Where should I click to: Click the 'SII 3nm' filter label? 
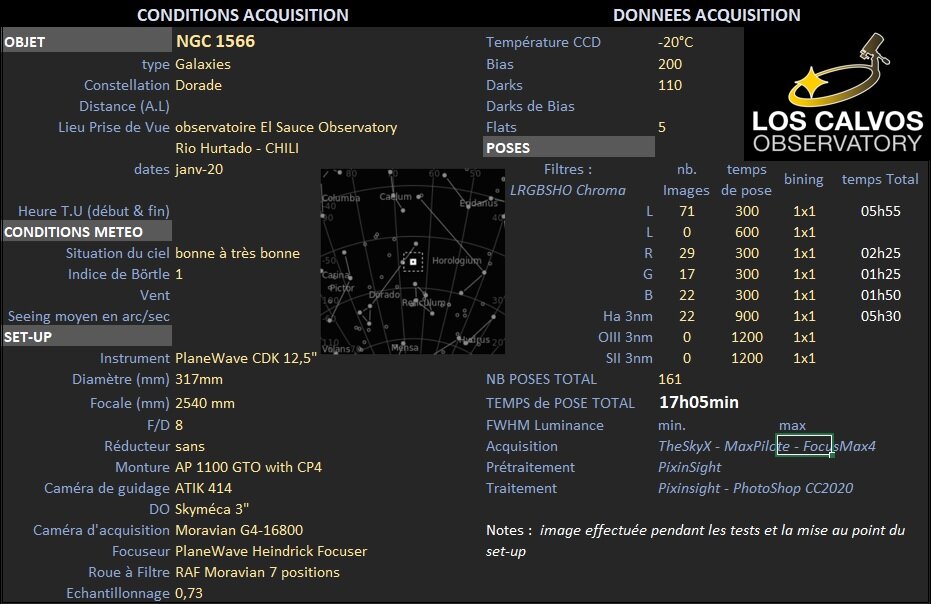coord(629,358)
